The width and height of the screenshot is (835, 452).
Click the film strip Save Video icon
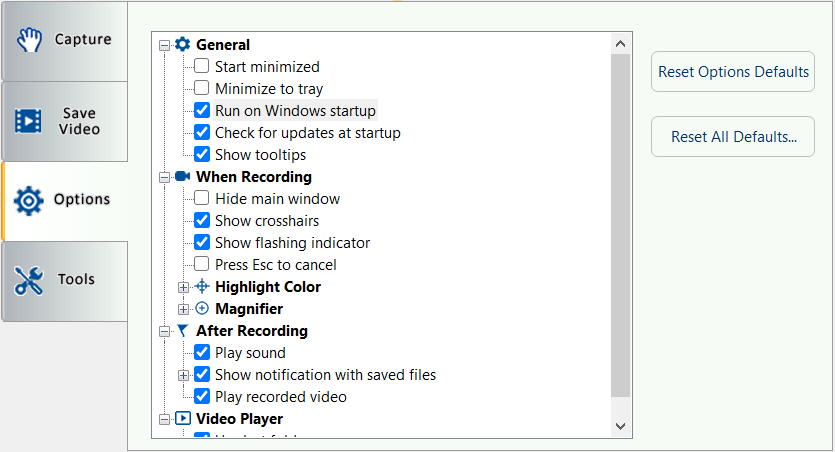click(28, 121)
